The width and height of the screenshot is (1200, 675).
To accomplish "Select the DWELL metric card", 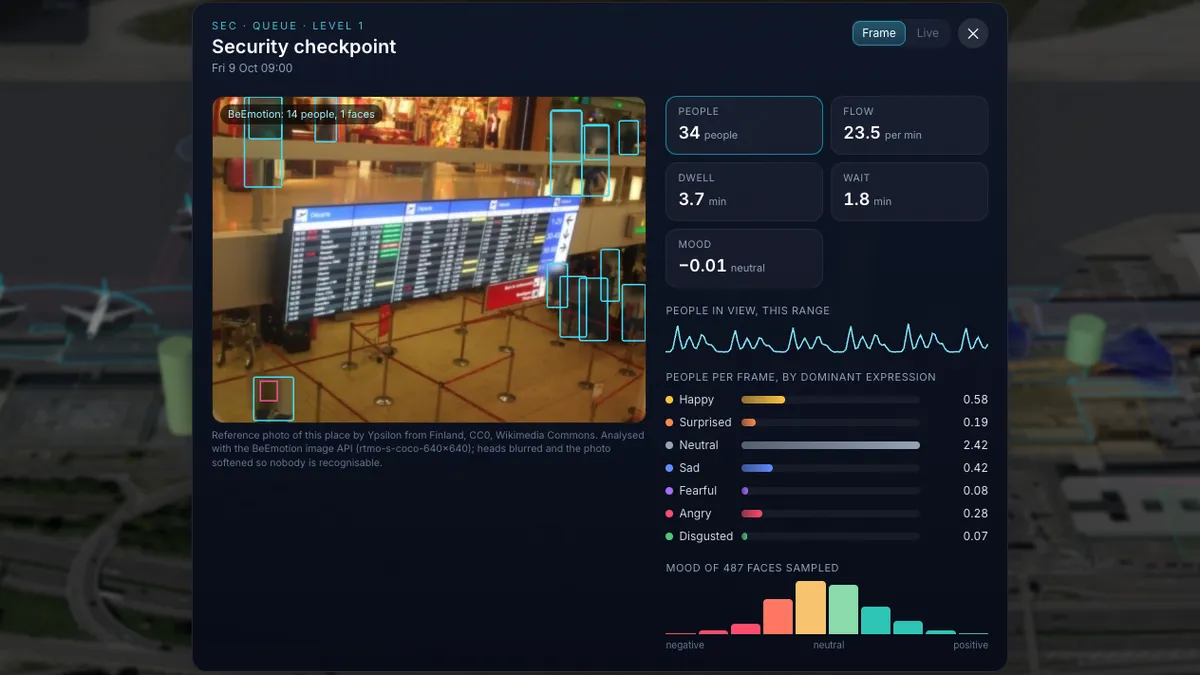I will tap(744, 192).
